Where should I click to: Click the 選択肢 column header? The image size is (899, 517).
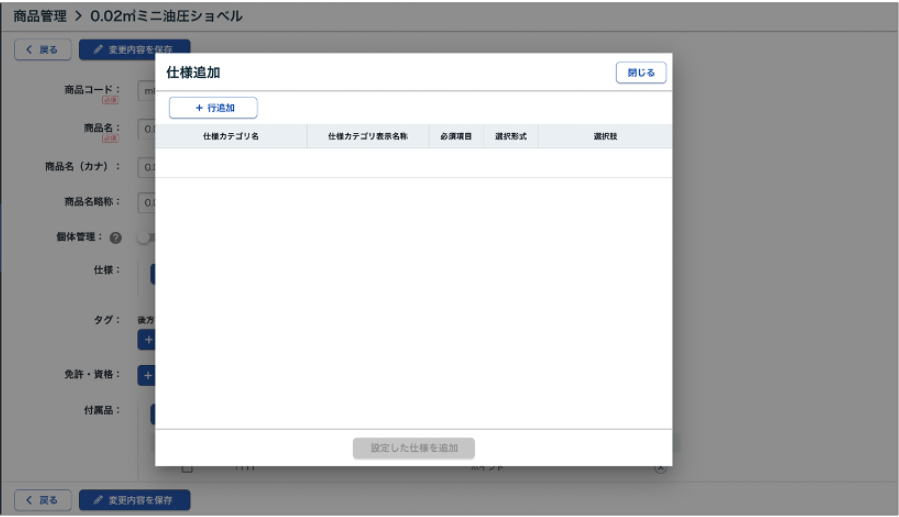point(605,136)
